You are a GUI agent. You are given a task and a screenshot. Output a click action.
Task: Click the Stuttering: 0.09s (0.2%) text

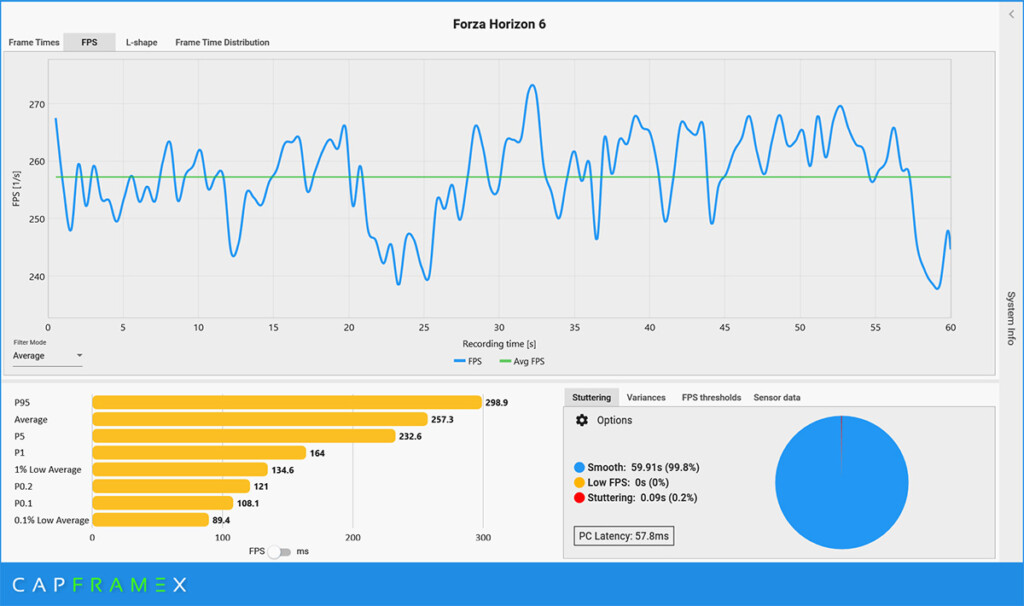click(x=642, y=498)
